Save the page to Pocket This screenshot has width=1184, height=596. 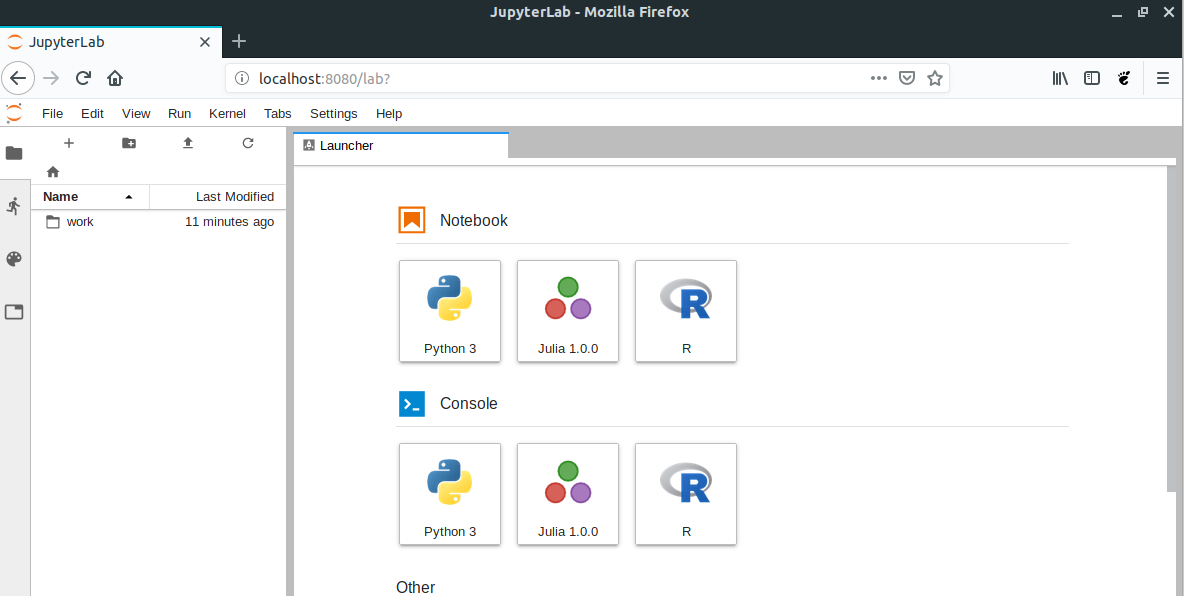pyautogui.click(x=907, y=78)
